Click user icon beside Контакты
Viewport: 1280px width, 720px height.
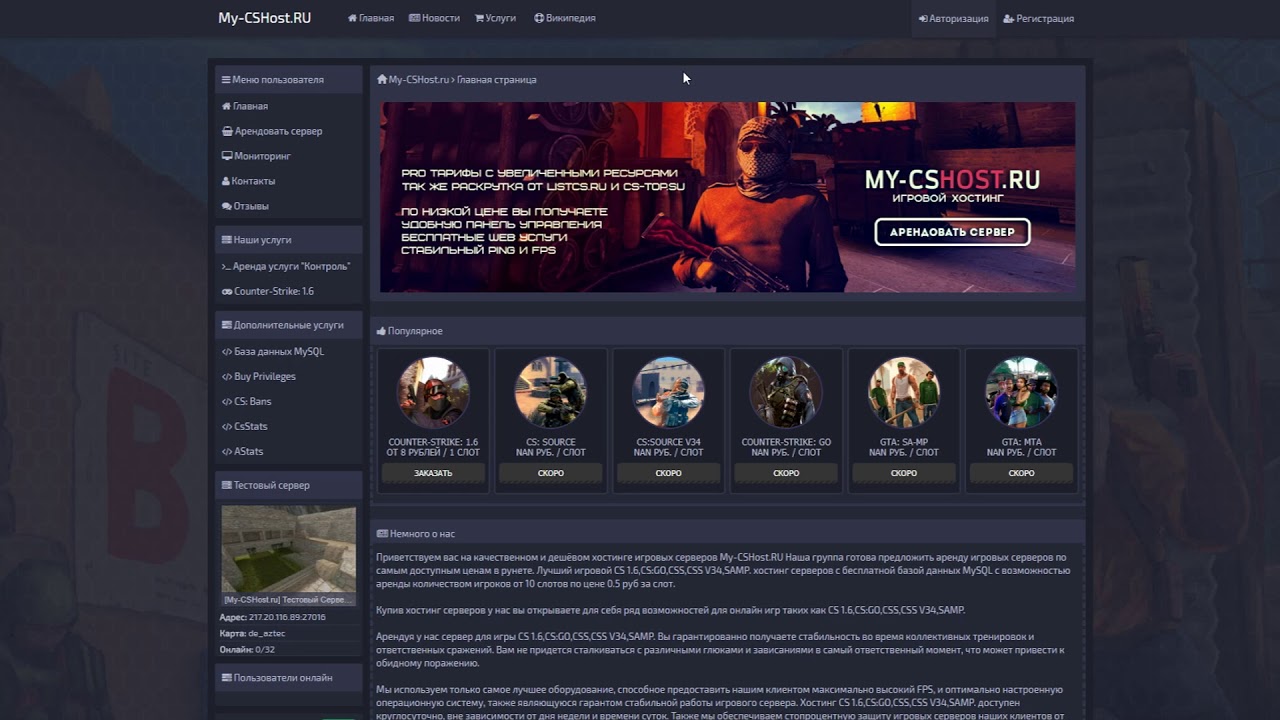pyautogui.click(x=226, y=181)
